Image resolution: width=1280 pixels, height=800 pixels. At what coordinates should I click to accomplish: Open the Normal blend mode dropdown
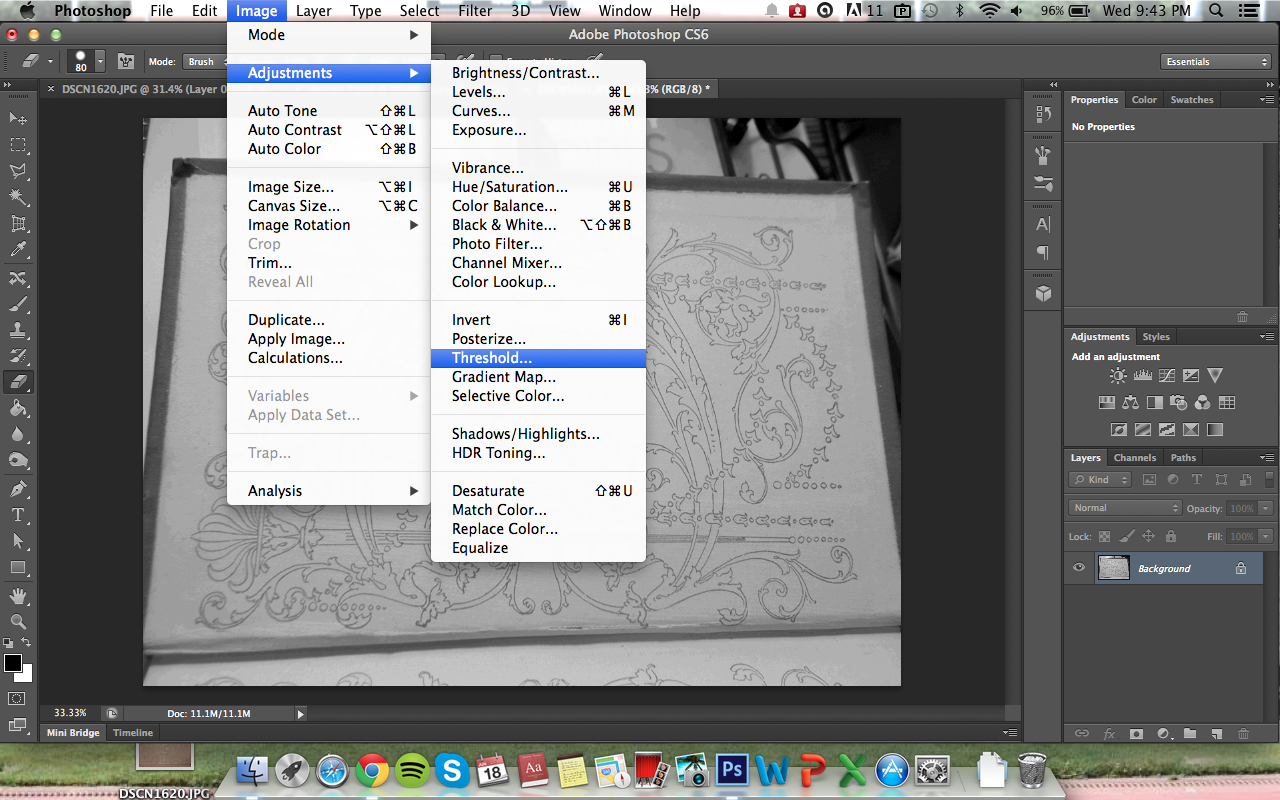pos(1125,508)
